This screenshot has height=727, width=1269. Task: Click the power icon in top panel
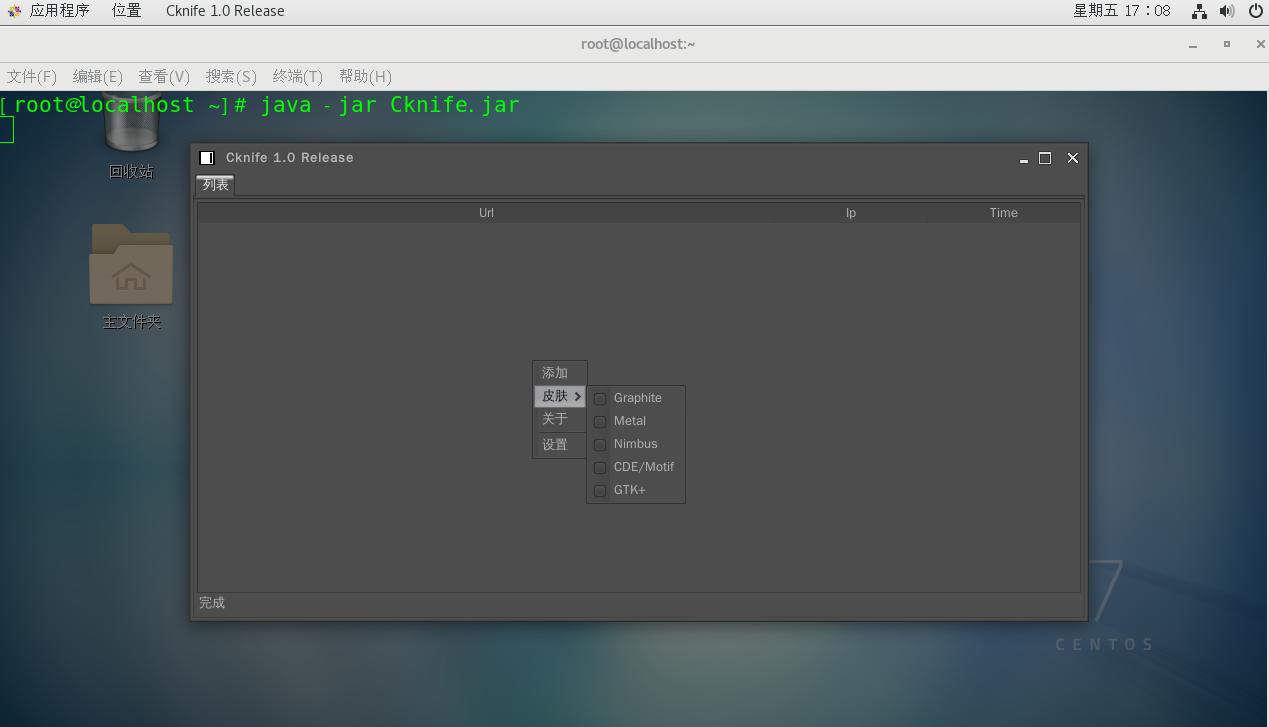click(1256, 11)
